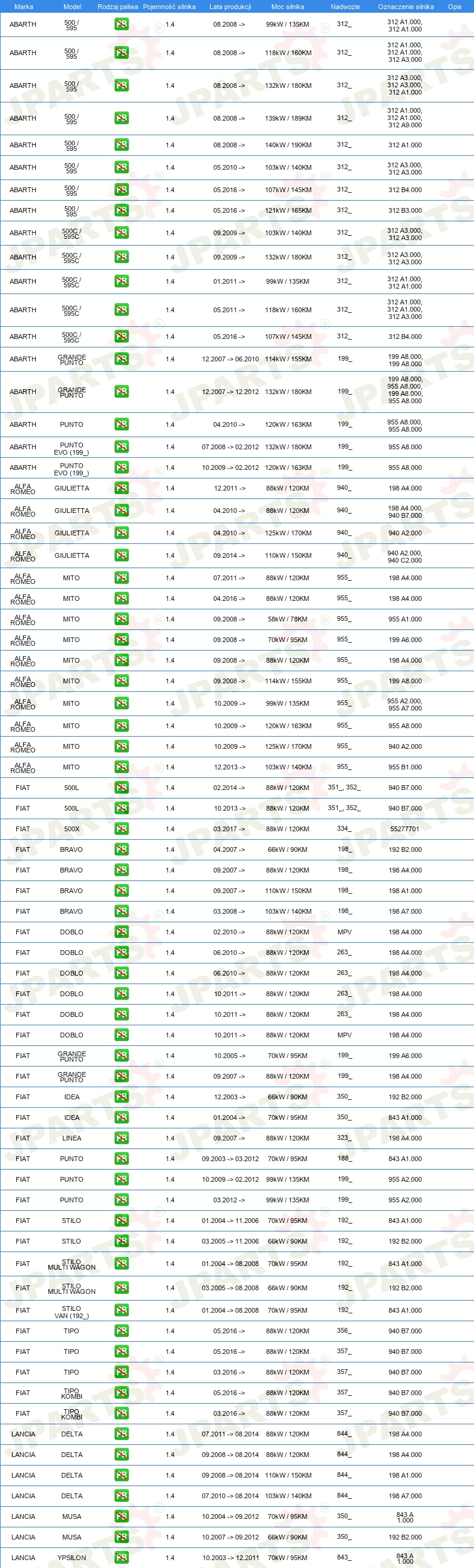Click fuel icon in Lancia Delta 110kW/150KM row

pyautogui.click(x=121, y=1475)
